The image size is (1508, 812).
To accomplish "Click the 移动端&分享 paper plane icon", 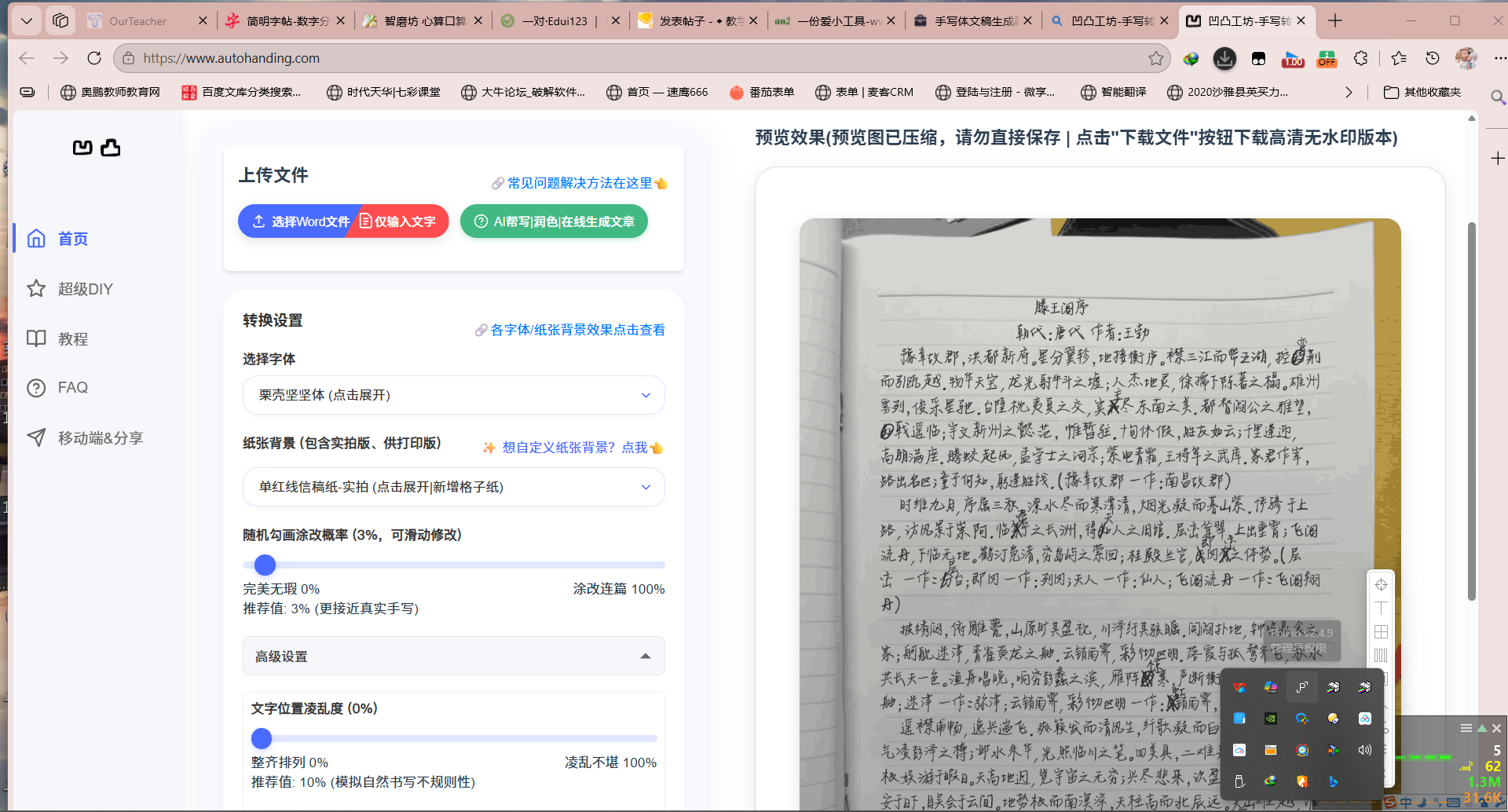I will pos(36,437).
